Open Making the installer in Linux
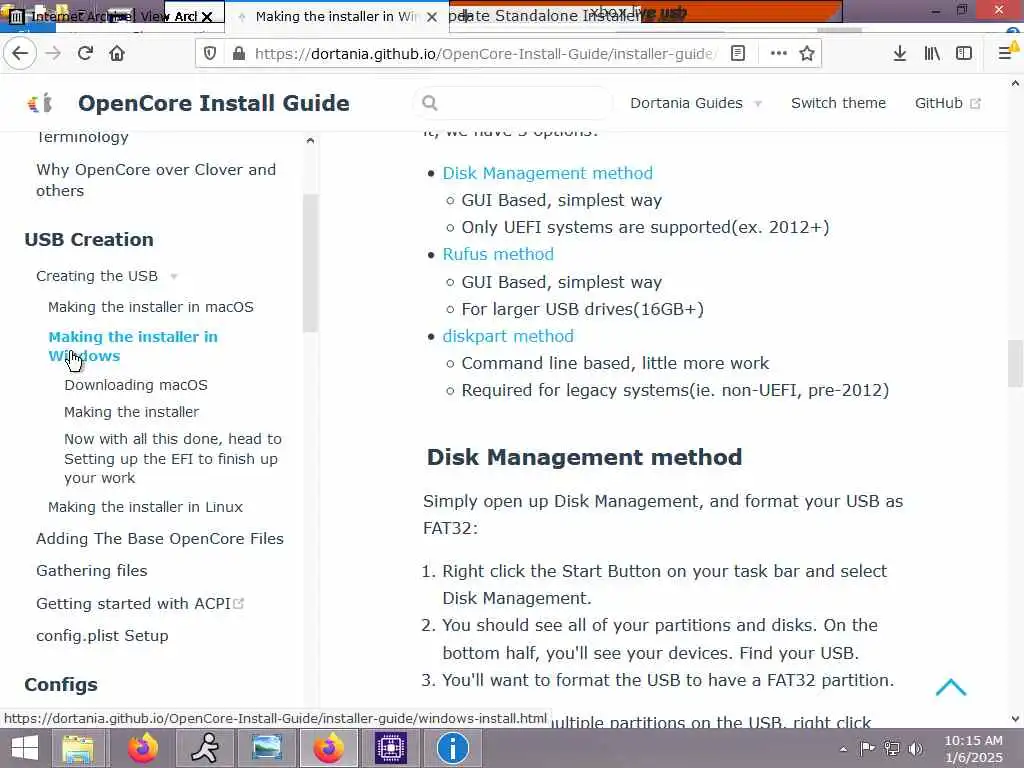The width and height of the screenshot is (1024, 768). coord(145,507)
